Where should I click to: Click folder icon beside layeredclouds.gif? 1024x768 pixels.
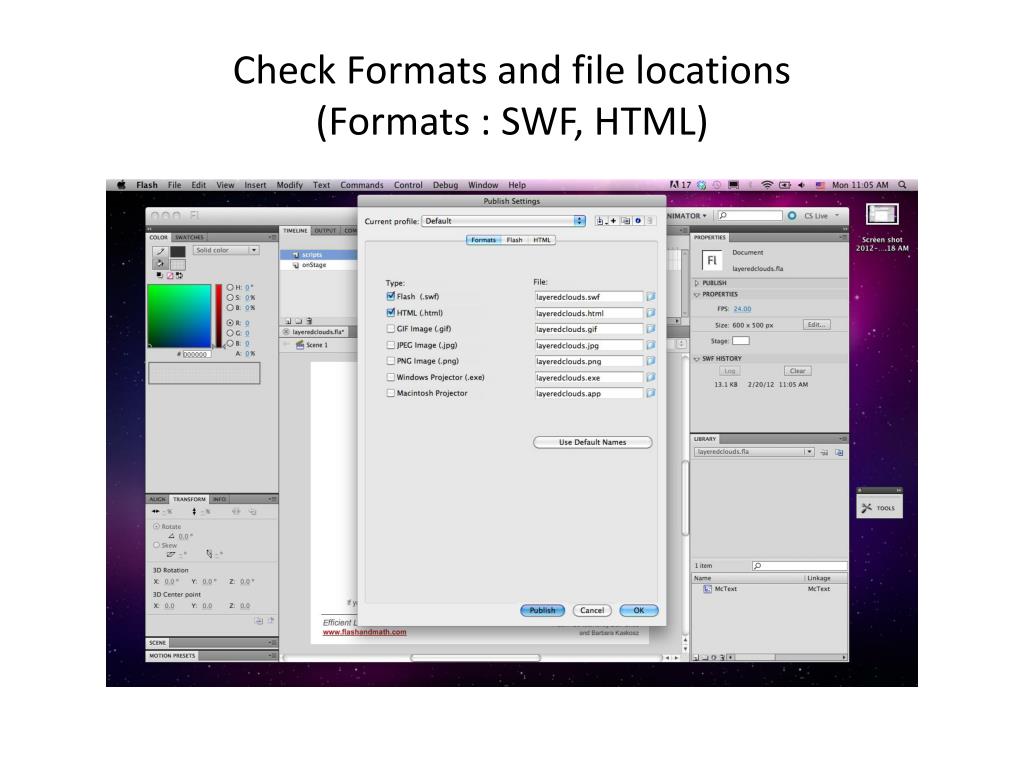pyautogui.click(x=650, y=329)
